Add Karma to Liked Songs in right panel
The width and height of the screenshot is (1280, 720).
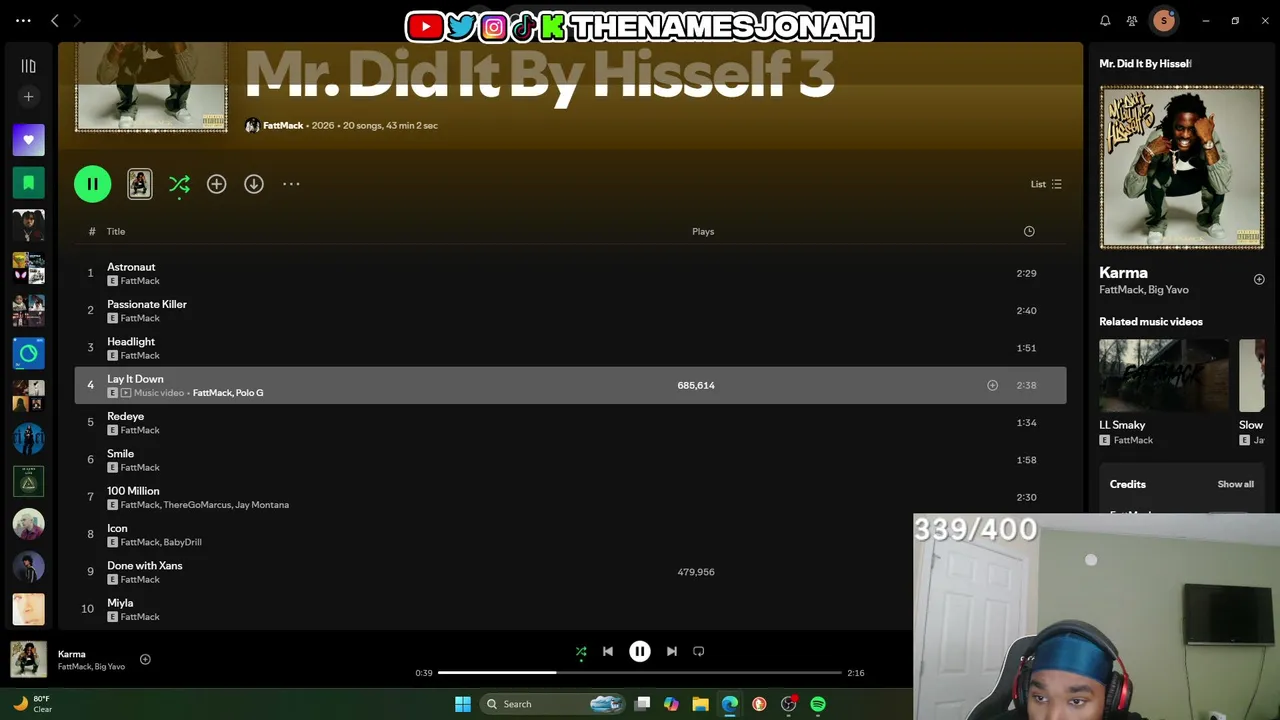click(1259, 280)
